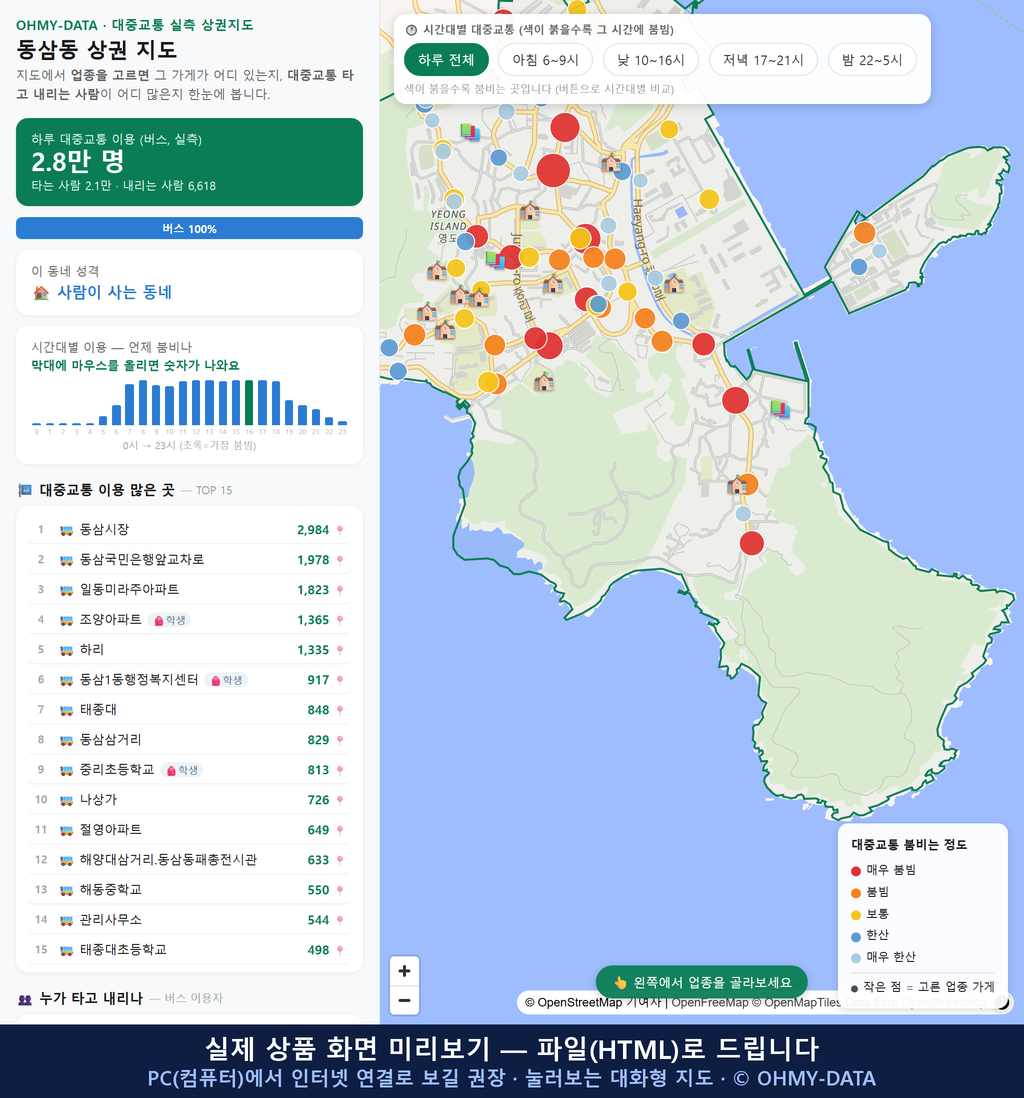The image size is (1024, 1098).
Task: Click the bus icon in the 동삼삼거리 row
Action: click(67, 740)
